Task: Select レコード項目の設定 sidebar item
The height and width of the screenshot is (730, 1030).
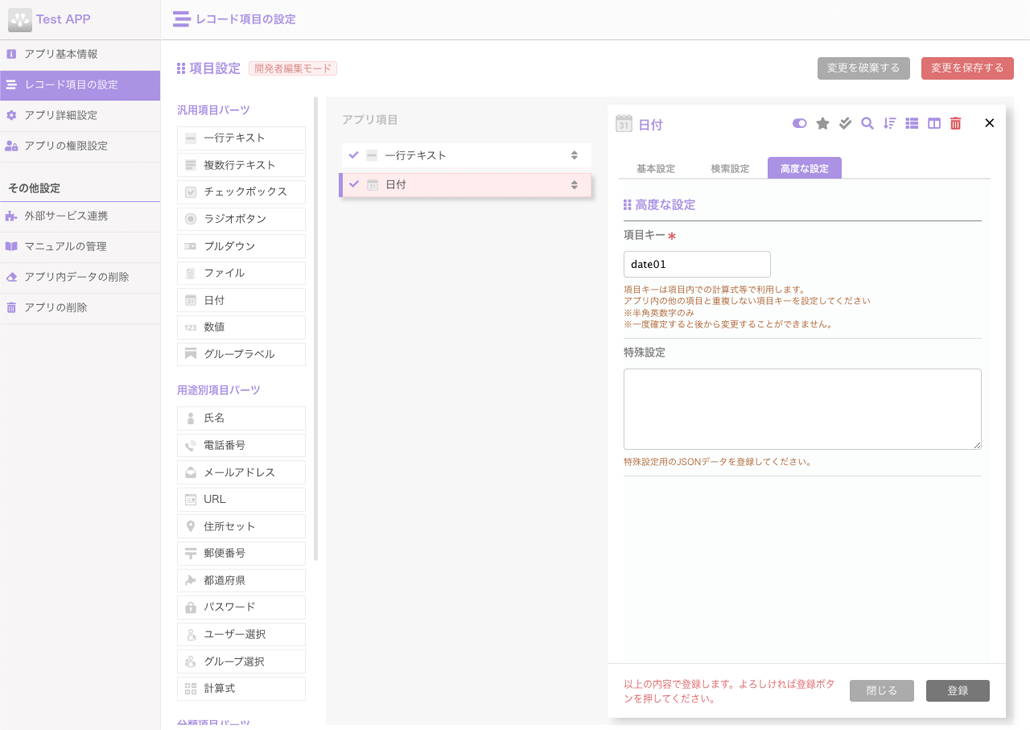Action: [x=80, y=85]
